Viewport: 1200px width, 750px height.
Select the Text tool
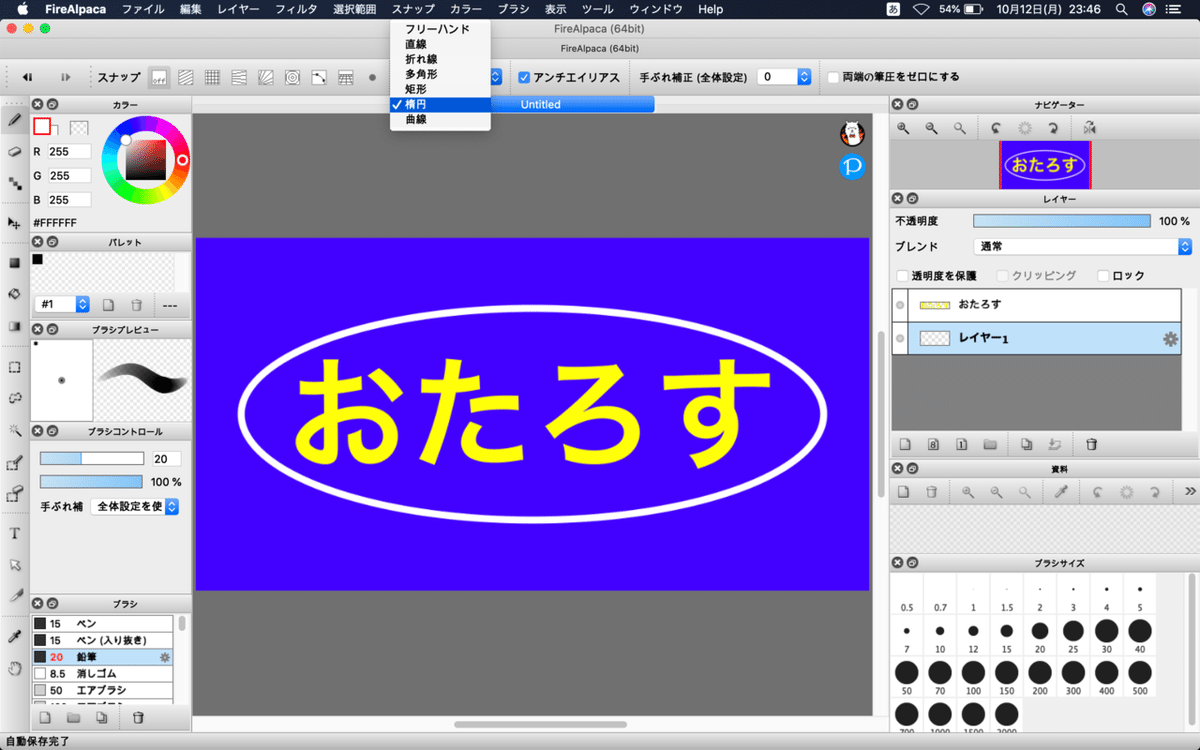tap(14, 533)
